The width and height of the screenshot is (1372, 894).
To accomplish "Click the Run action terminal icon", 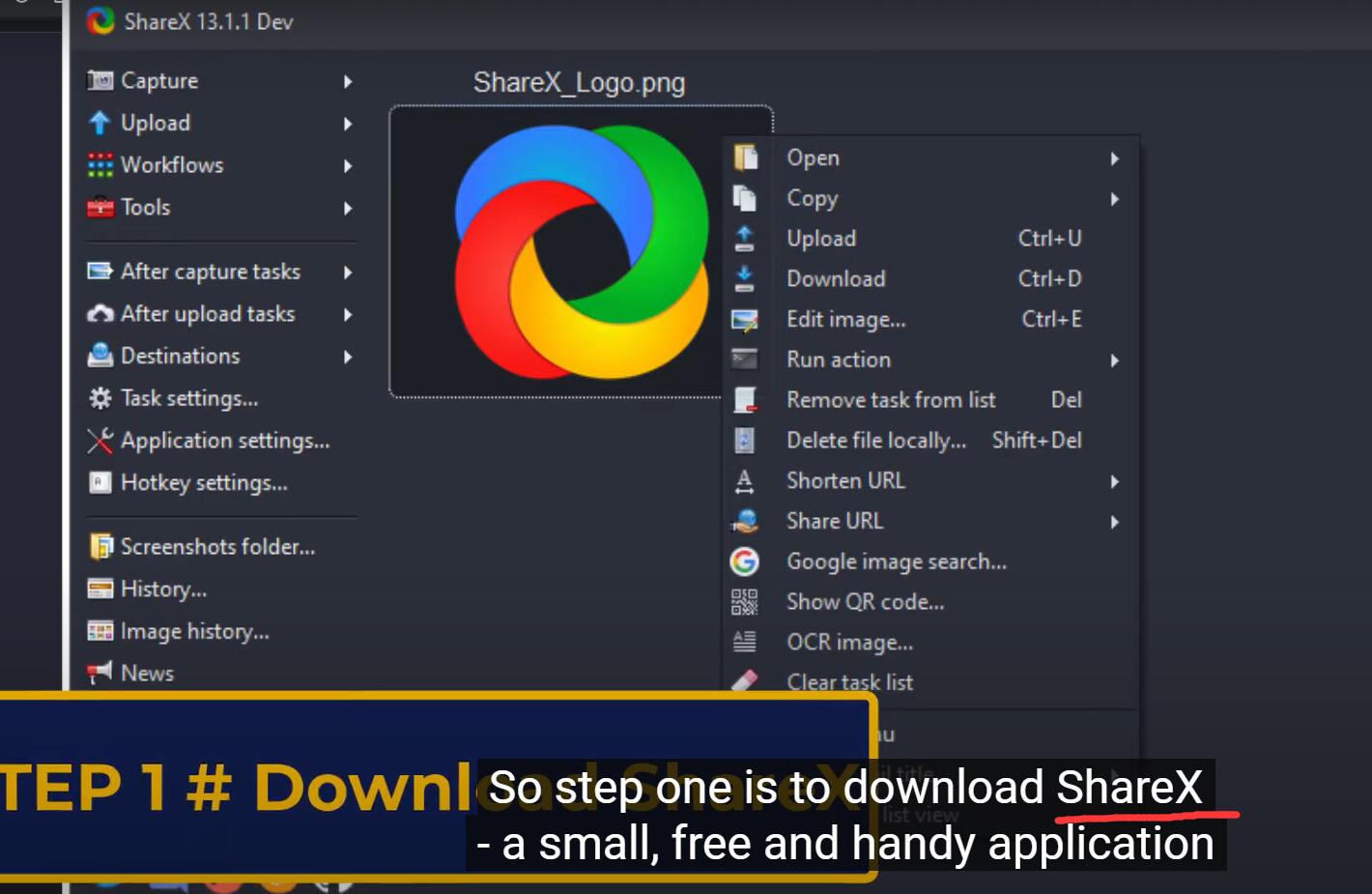I will [x=744, y=360].
